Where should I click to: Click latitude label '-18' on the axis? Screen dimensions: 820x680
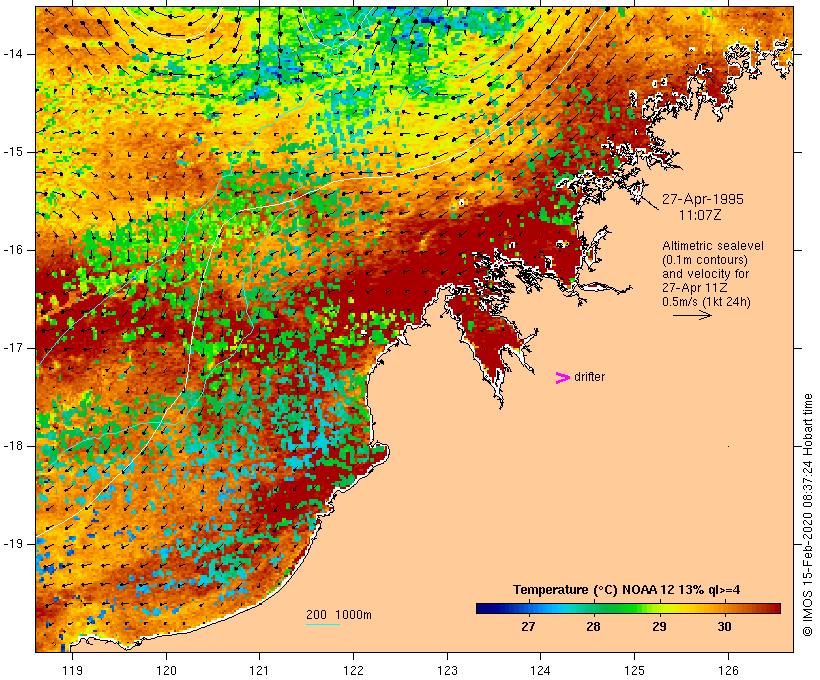(x=13, y=446)
